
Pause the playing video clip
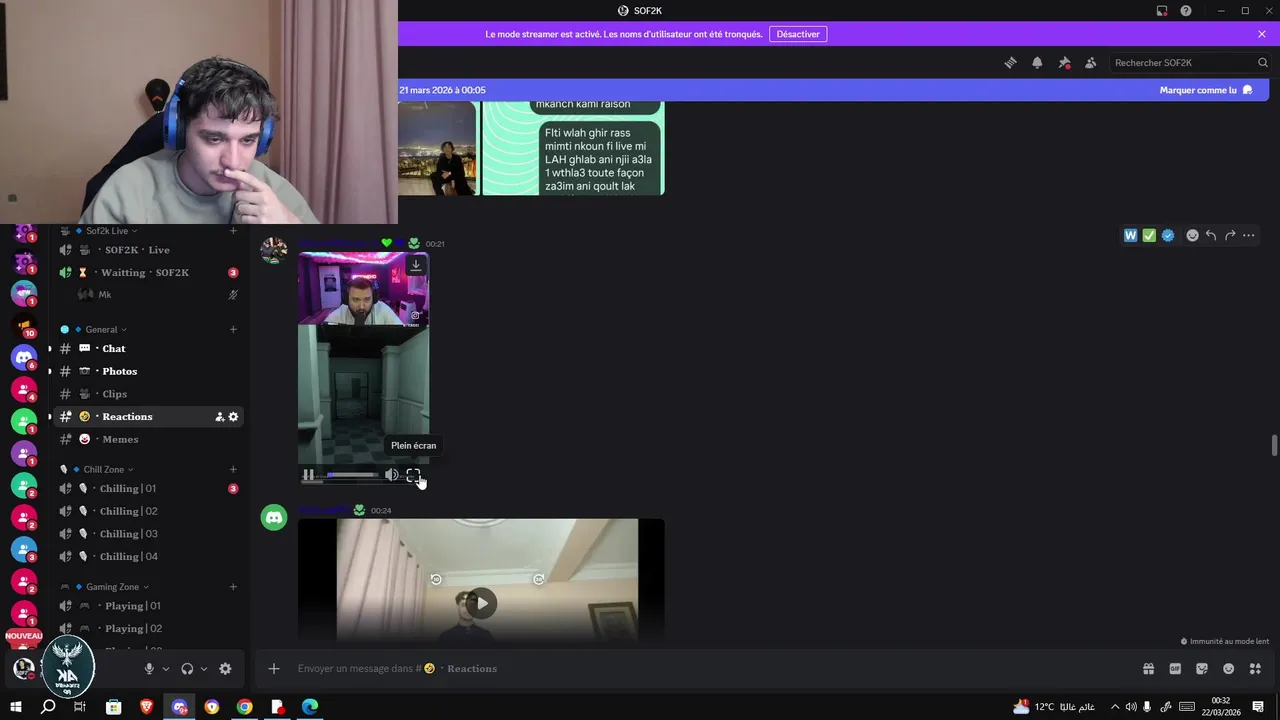click(309, 475)
